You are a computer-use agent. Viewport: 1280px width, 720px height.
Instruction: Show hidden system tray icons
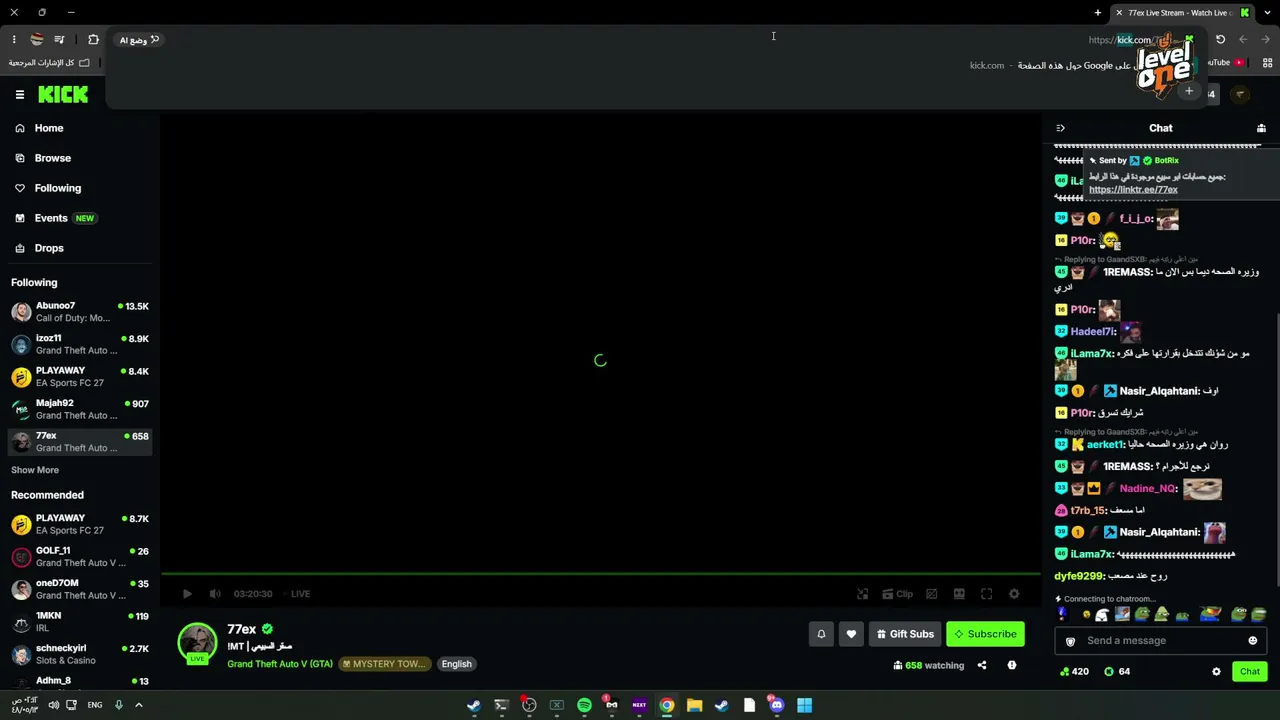click(139, 705)
